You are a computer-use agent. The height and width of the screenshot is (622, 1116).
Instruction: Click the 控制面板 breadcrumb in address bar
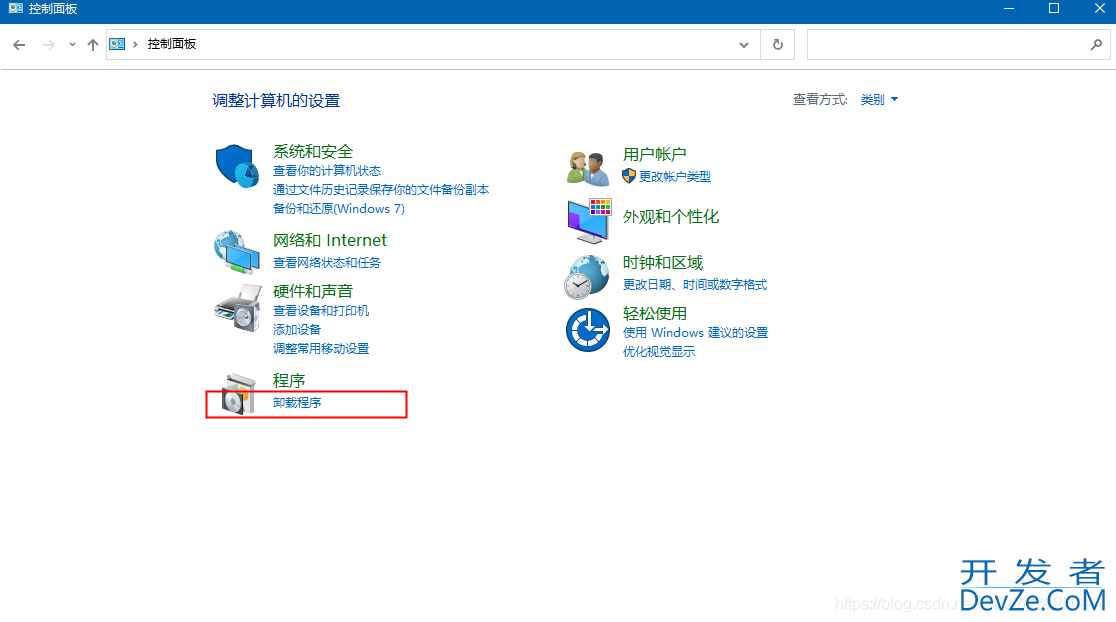point(172,44)
